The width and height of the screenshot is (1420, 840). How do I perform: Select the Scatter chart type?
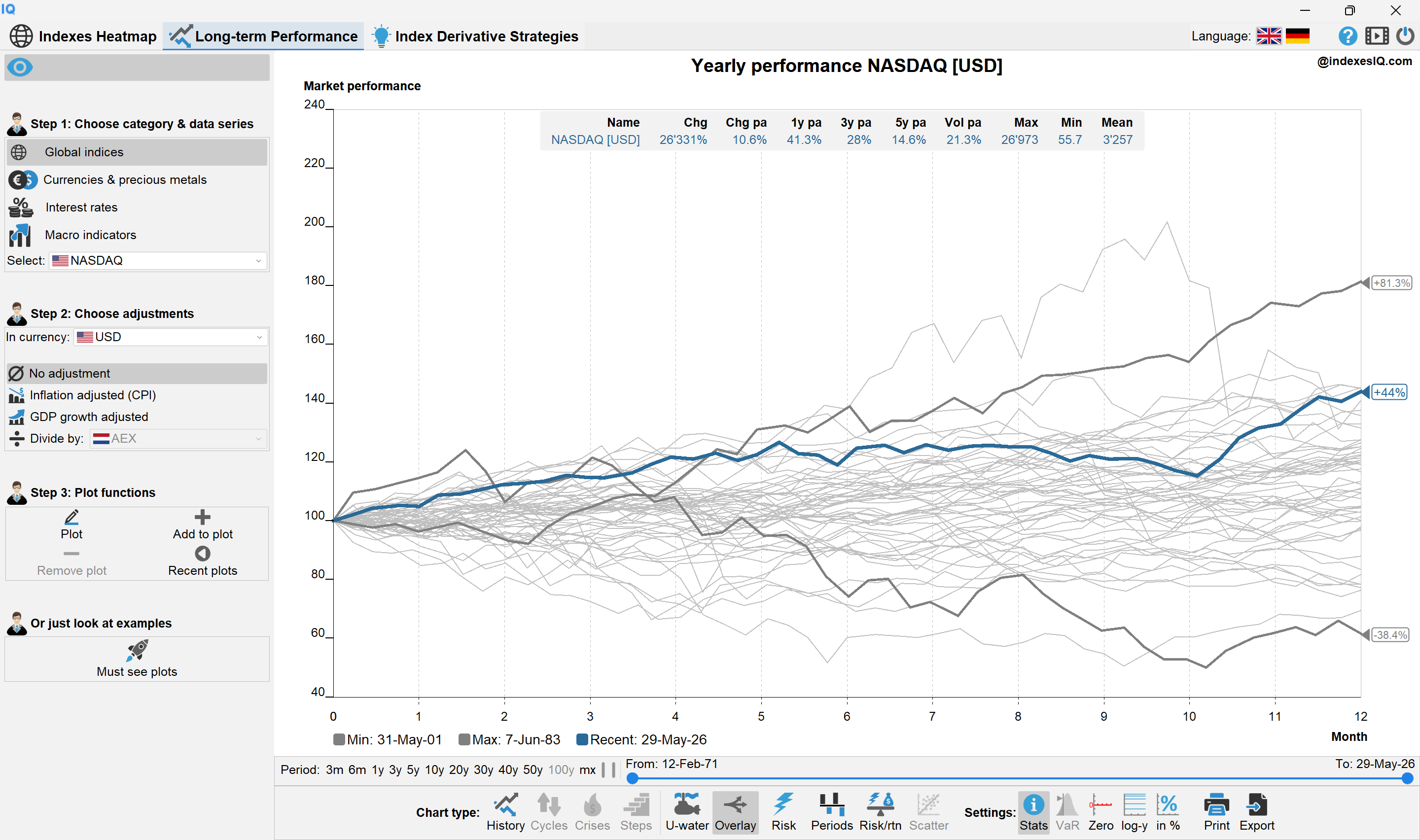(x=928, y=812)
